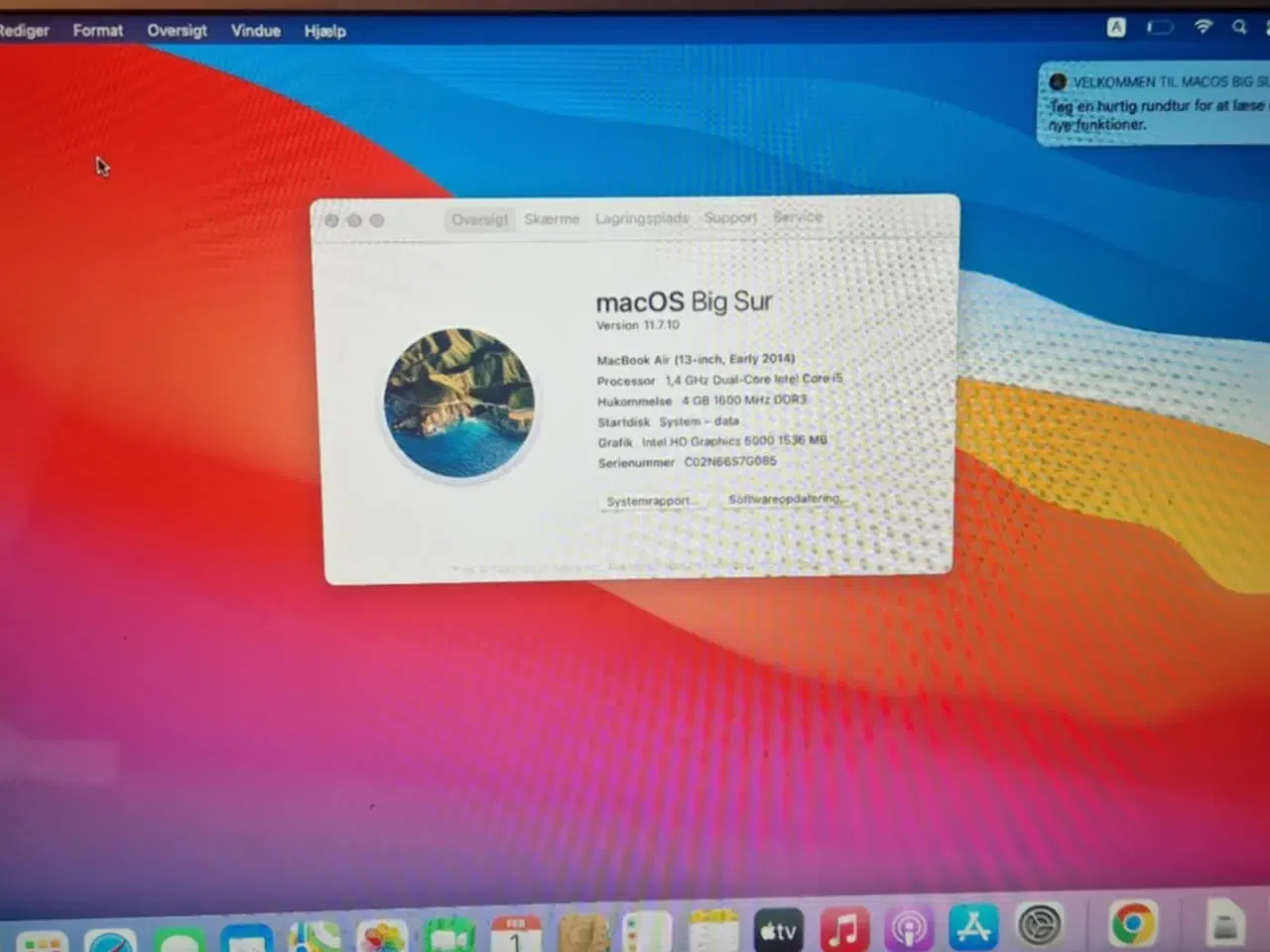
Task: Click the Processor 1,4 GHz Dual-Core line
Action: pyautogui.click(x=719, y=380)
